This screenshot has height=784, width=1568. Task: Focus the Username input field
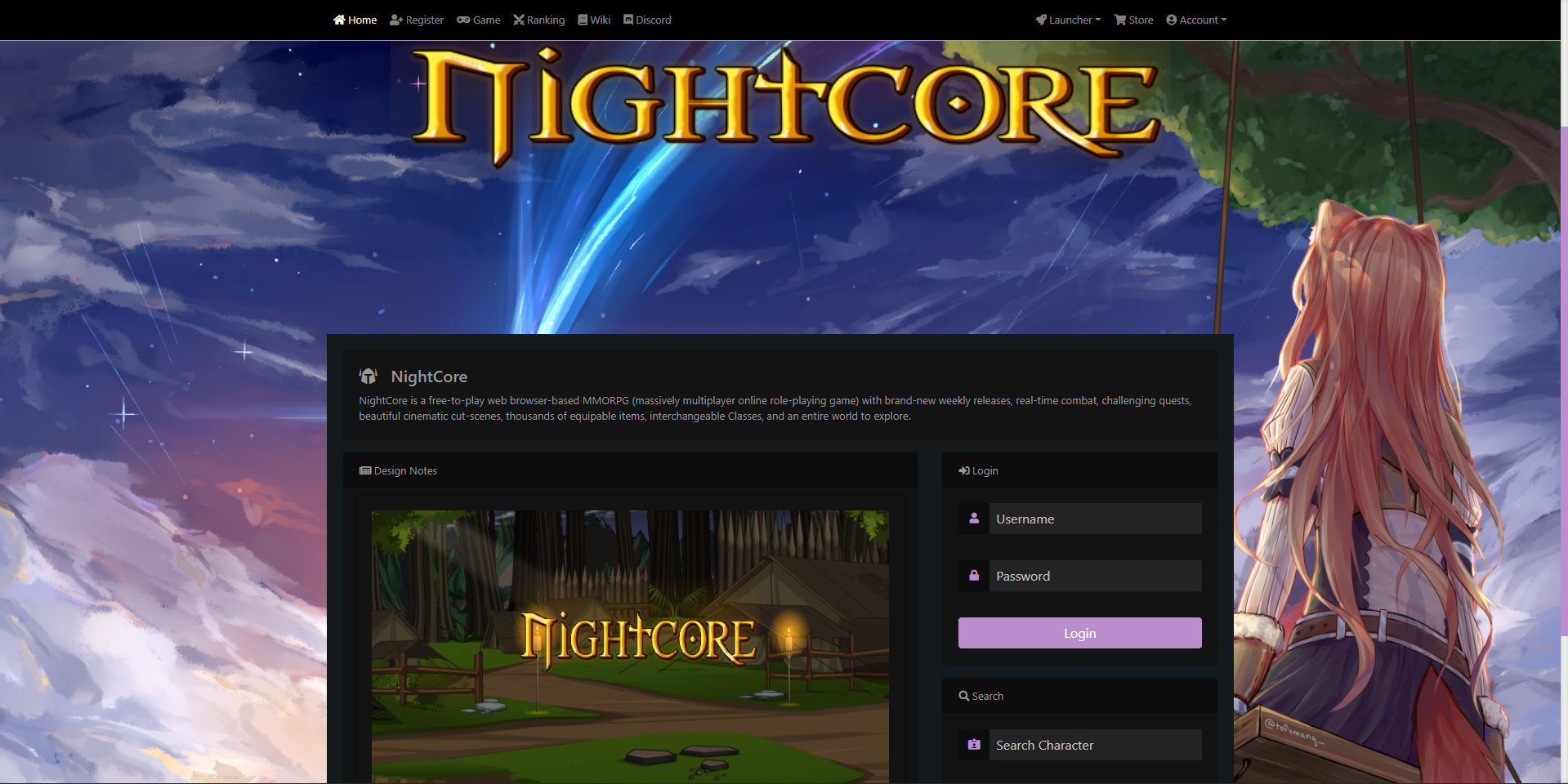coord(1096,519)
